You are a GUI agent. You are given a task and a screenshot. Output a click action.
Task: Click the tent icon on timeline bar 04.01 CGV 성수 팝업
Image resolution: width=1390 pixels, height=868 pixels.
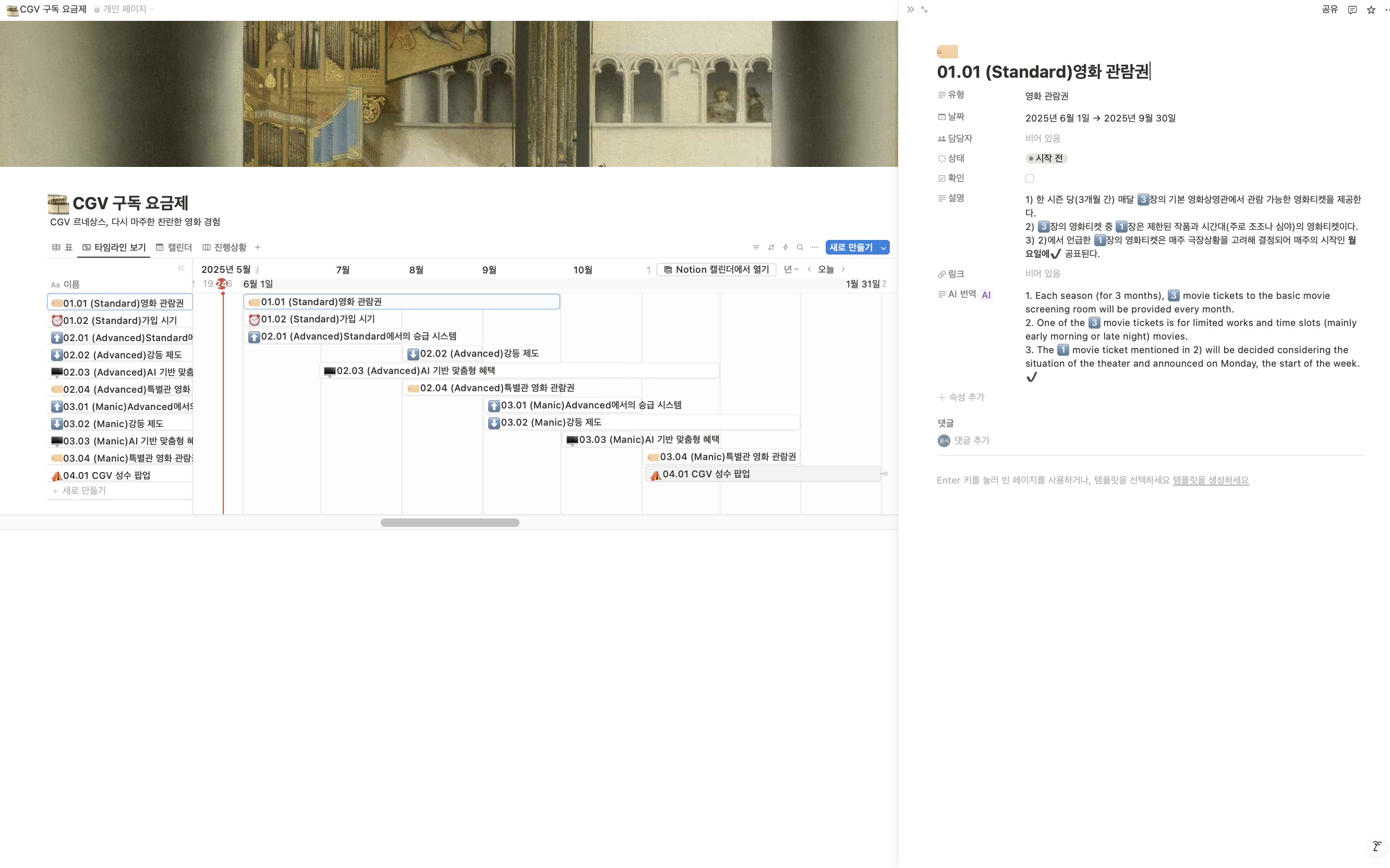coord(656,475)
